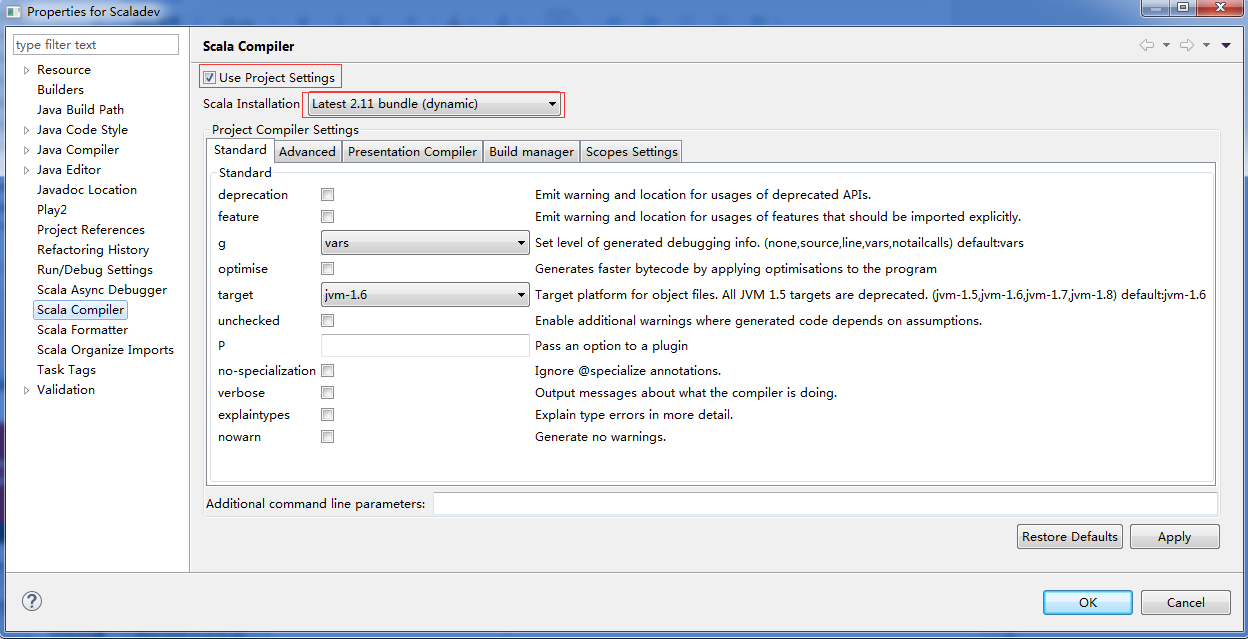This screenshot has height=639, width=1248.
Task: Tick the optimise checkbox
Action: point(327,269)
